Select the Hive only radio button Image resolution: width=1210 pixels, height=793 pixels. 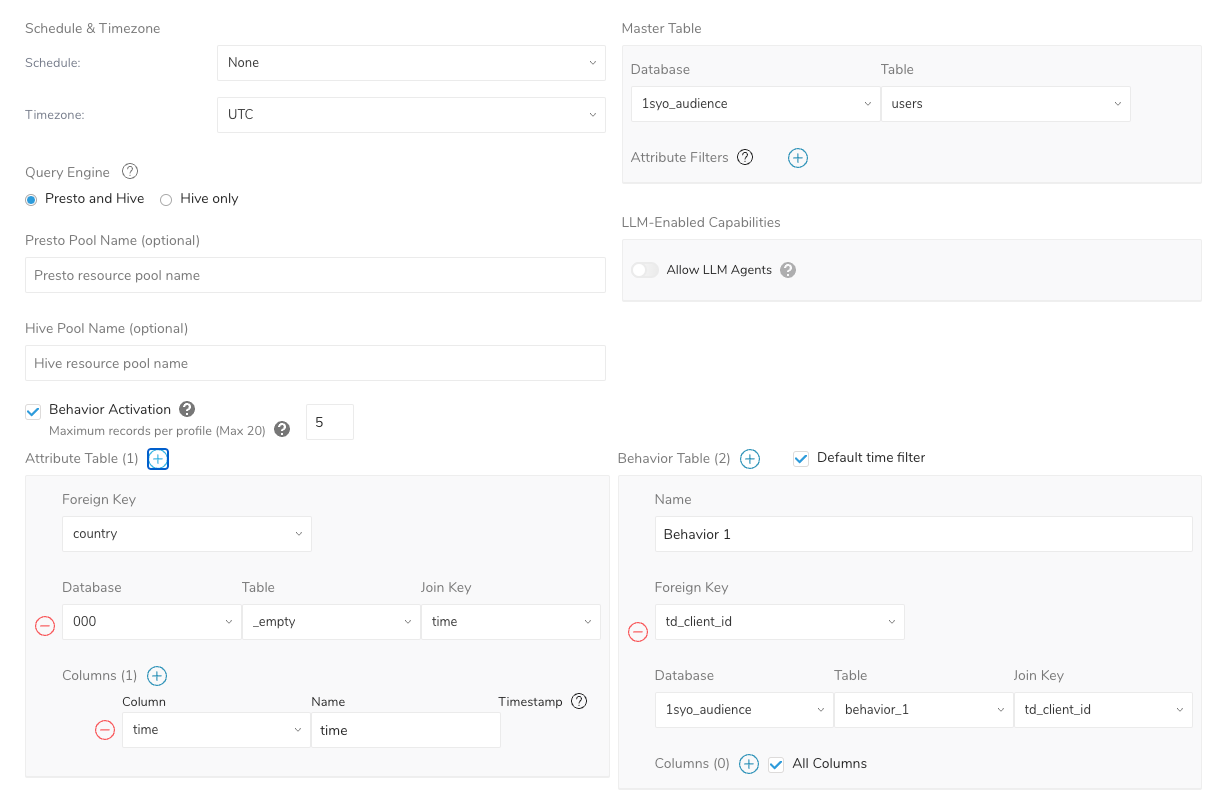pos(166,199)
